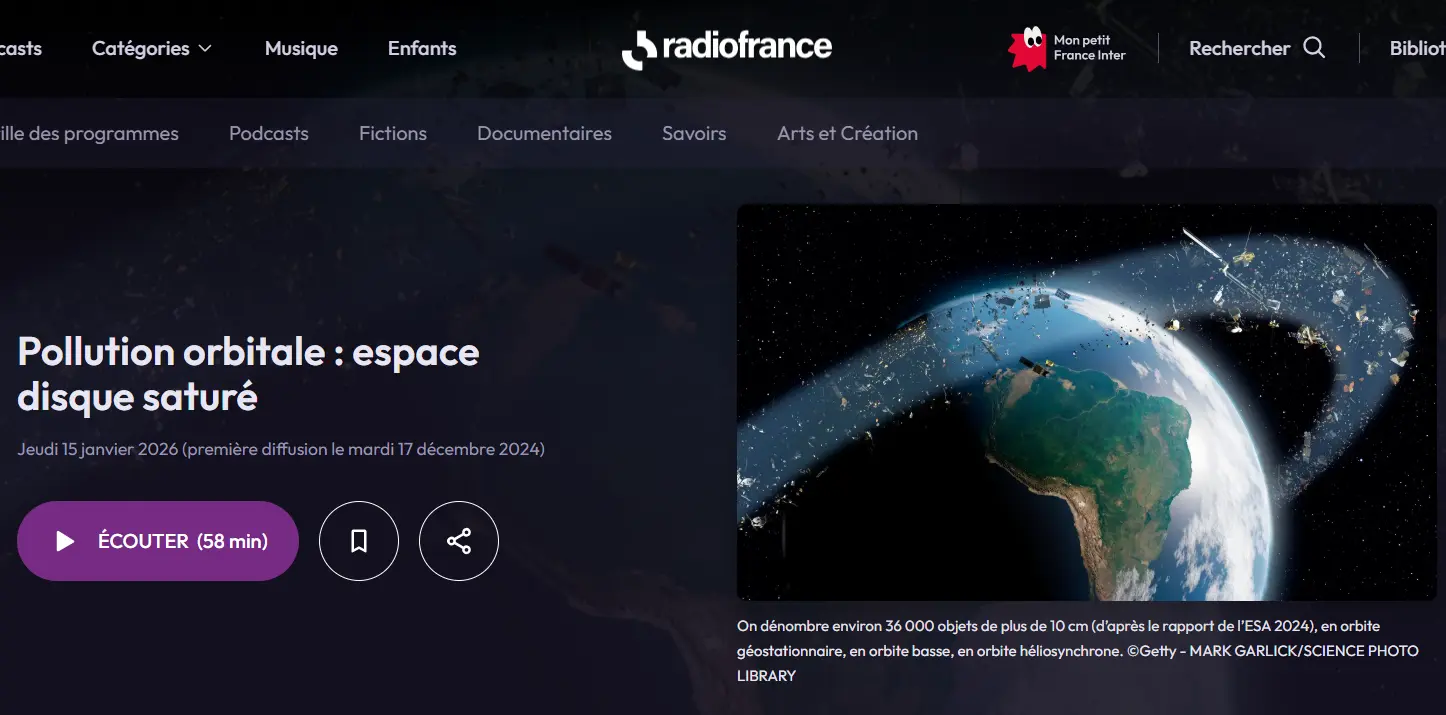The height and width of the screenshot is (715, 1446).
Task: Click the space debris Earth image
Action: (1086, 402)
